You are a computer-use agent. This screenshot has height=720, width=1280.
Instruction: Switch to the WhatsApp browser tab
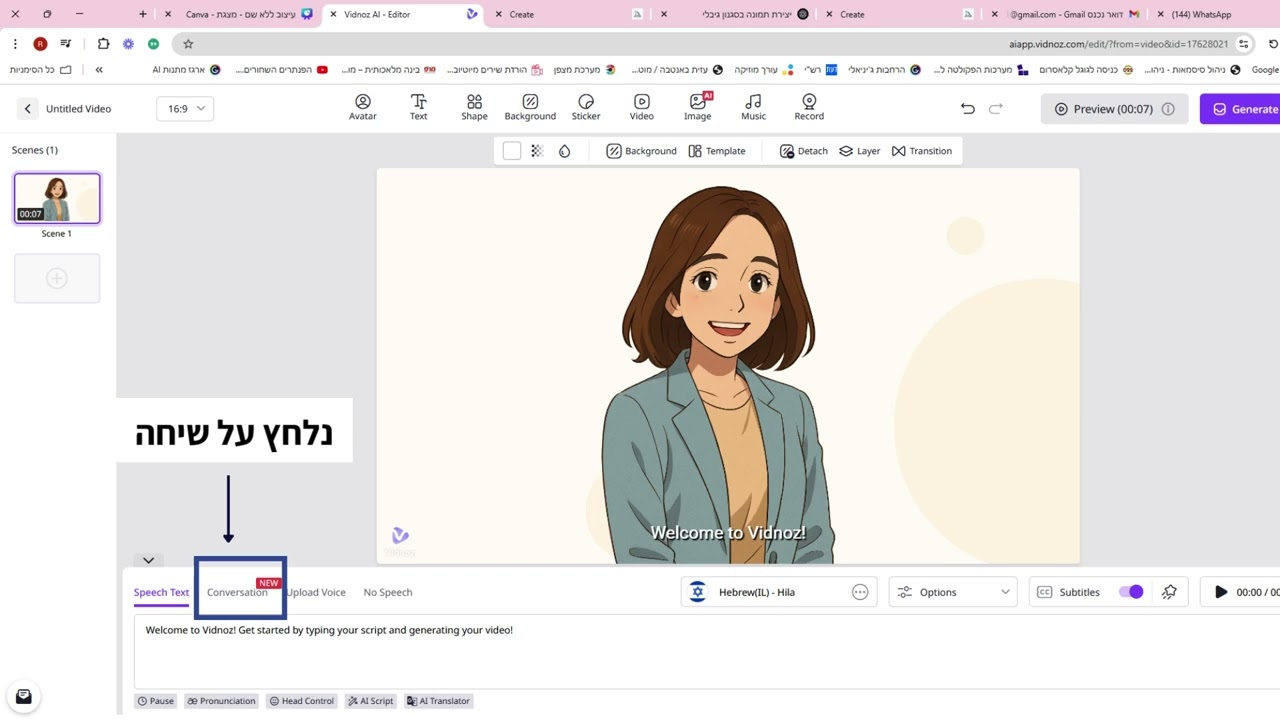(x=1200, y=14)
